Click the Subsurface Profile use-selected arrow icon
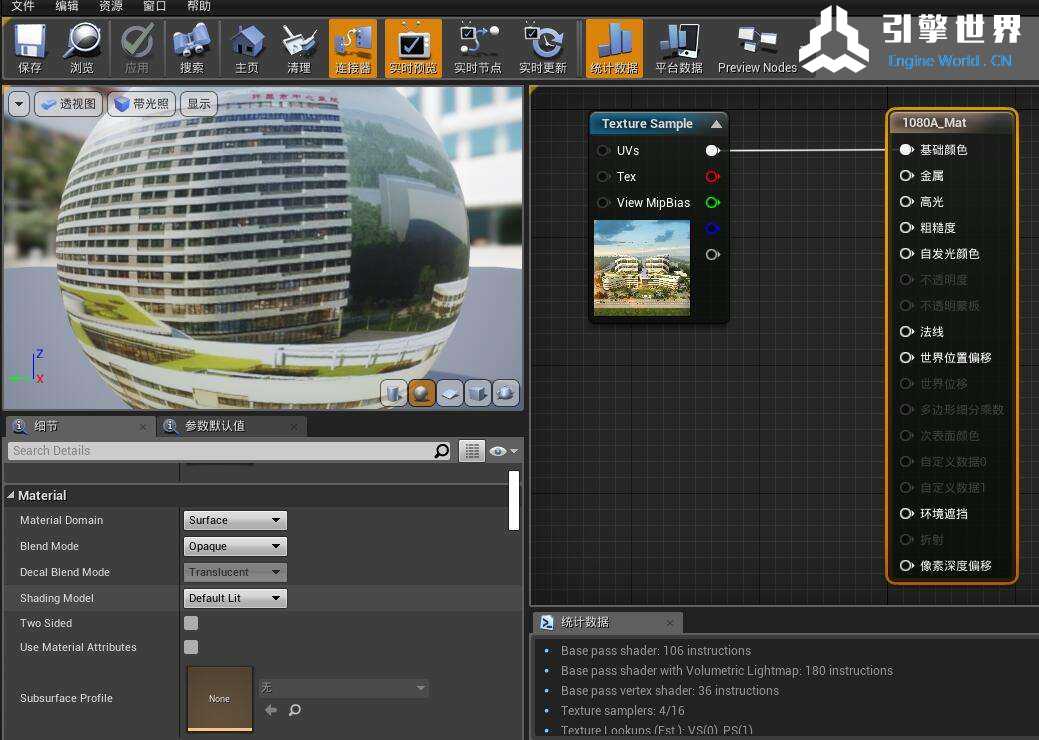Viewport: 1039px width, 740px height. [x=270, y=710]
